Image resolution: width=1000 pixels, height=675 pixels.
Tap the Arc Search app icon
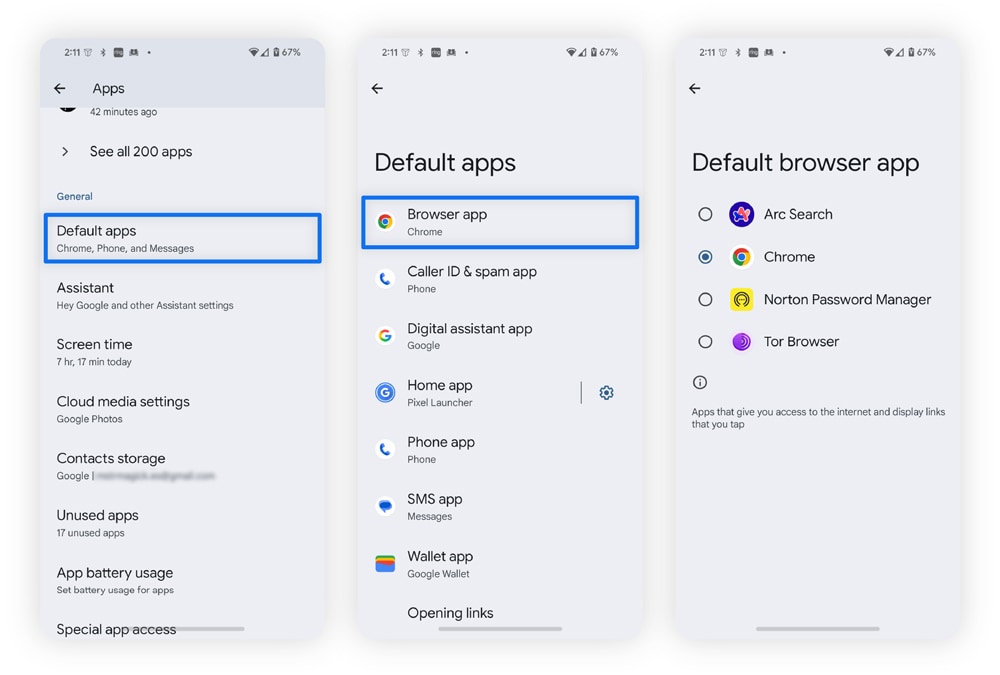[741, 214]
